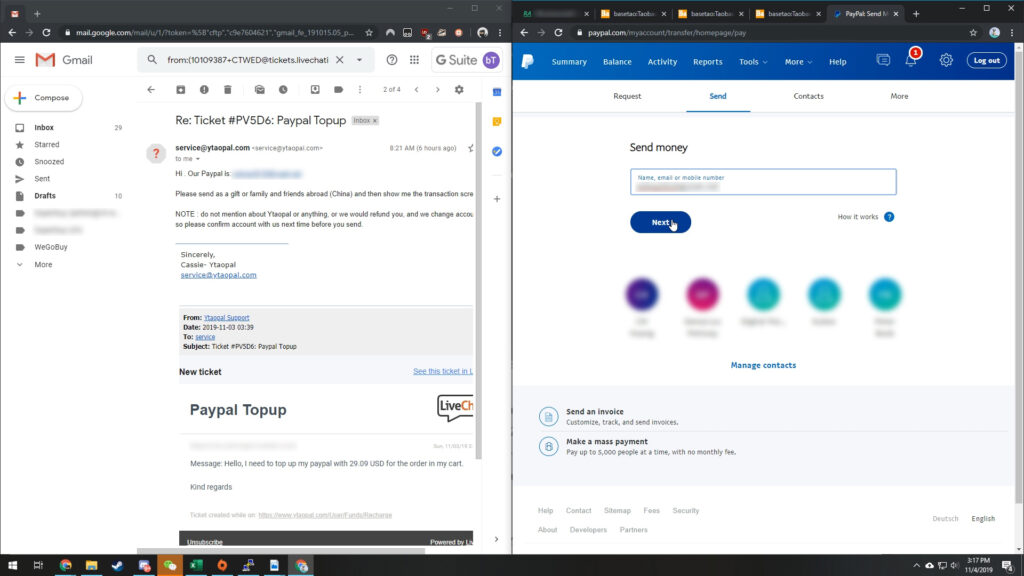Switch to the Request tab
This screenshot has height=576, width=1024.
click(x=627, y=96)
